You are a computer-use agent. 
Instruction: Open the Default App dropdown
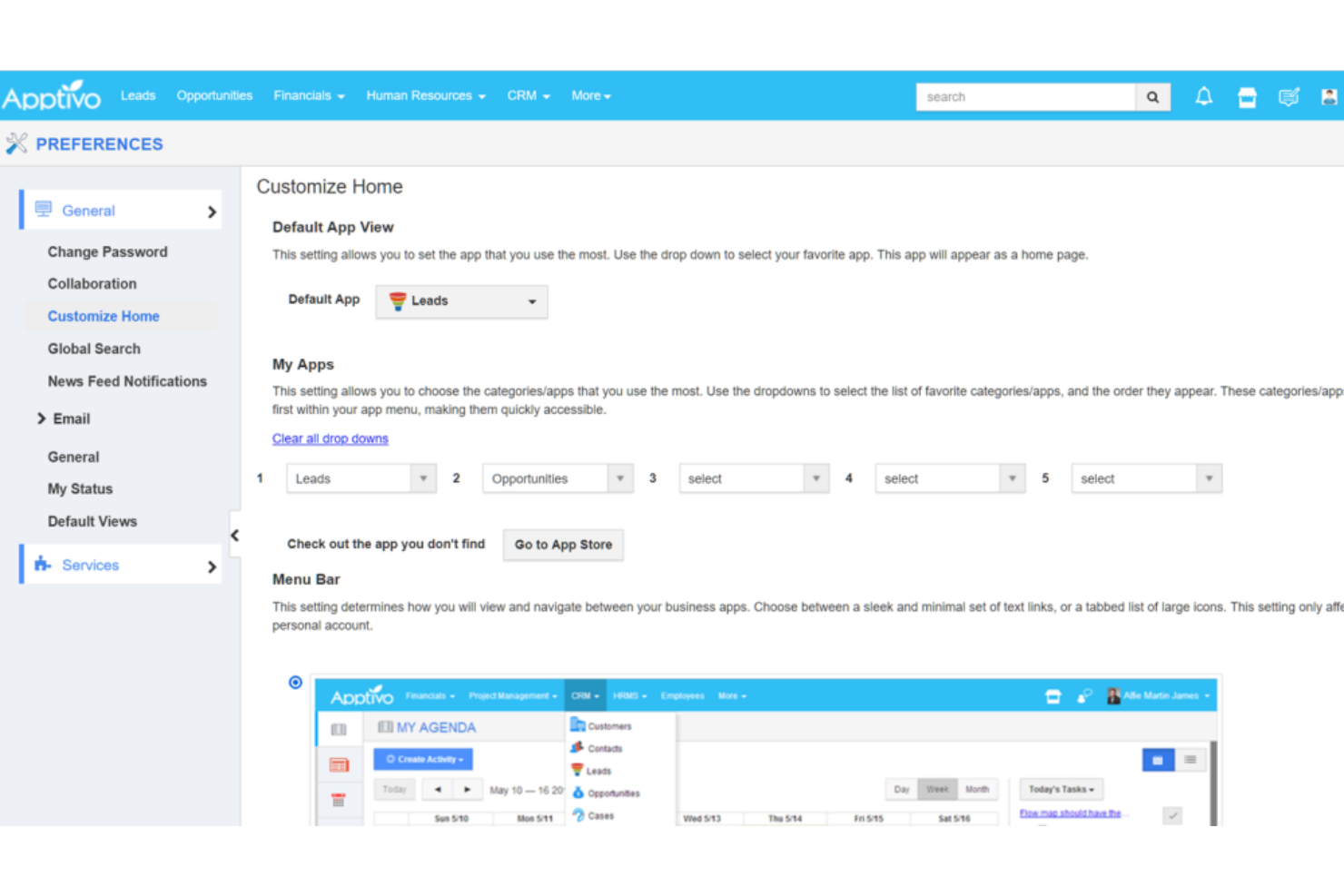pyautogui.click(x=530, y=301)
